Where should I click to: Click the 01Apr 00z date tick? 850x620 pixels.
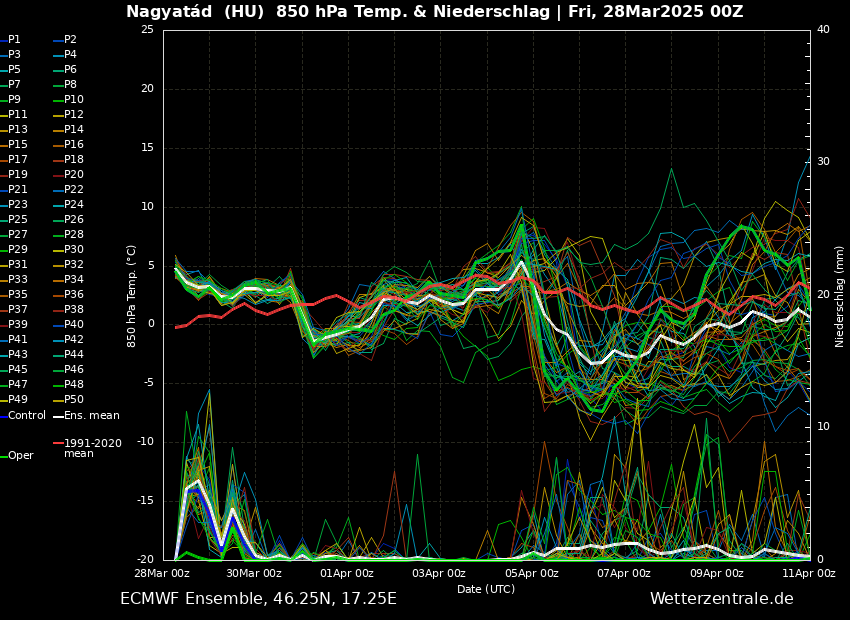pos(346,573)
